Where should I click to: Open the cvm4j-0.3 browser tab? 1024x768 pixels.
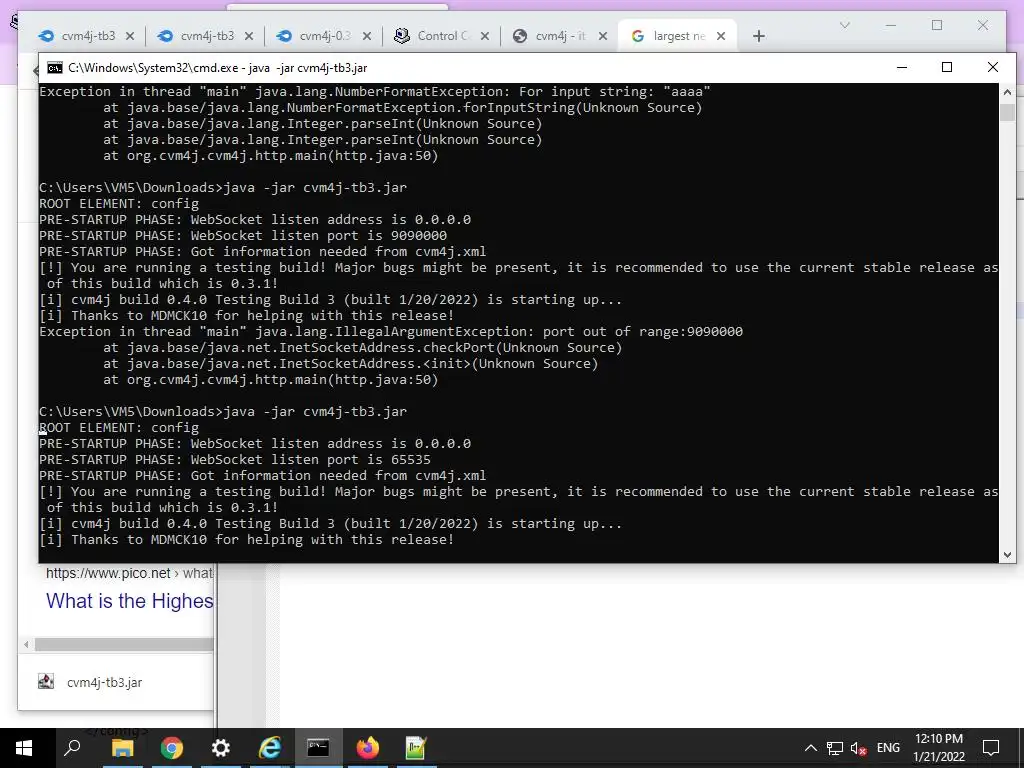coord(317,36)
